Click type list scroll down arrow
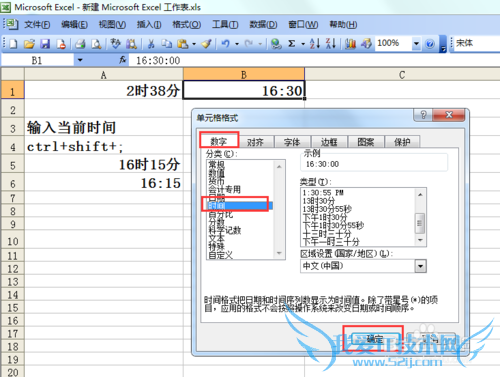Image resolution: width=500 pixels, height=377 pixels. click(x=420, y=240)
